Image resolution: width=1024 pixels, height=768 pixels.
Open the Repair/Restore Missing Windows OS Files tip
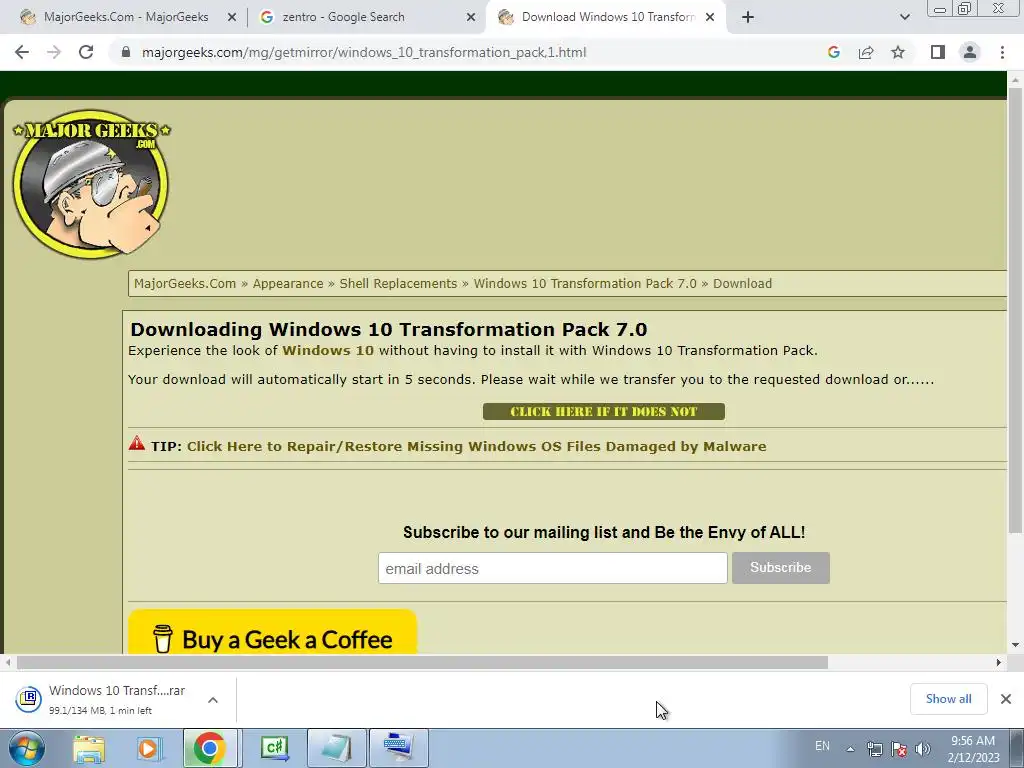tap(477, 447)
